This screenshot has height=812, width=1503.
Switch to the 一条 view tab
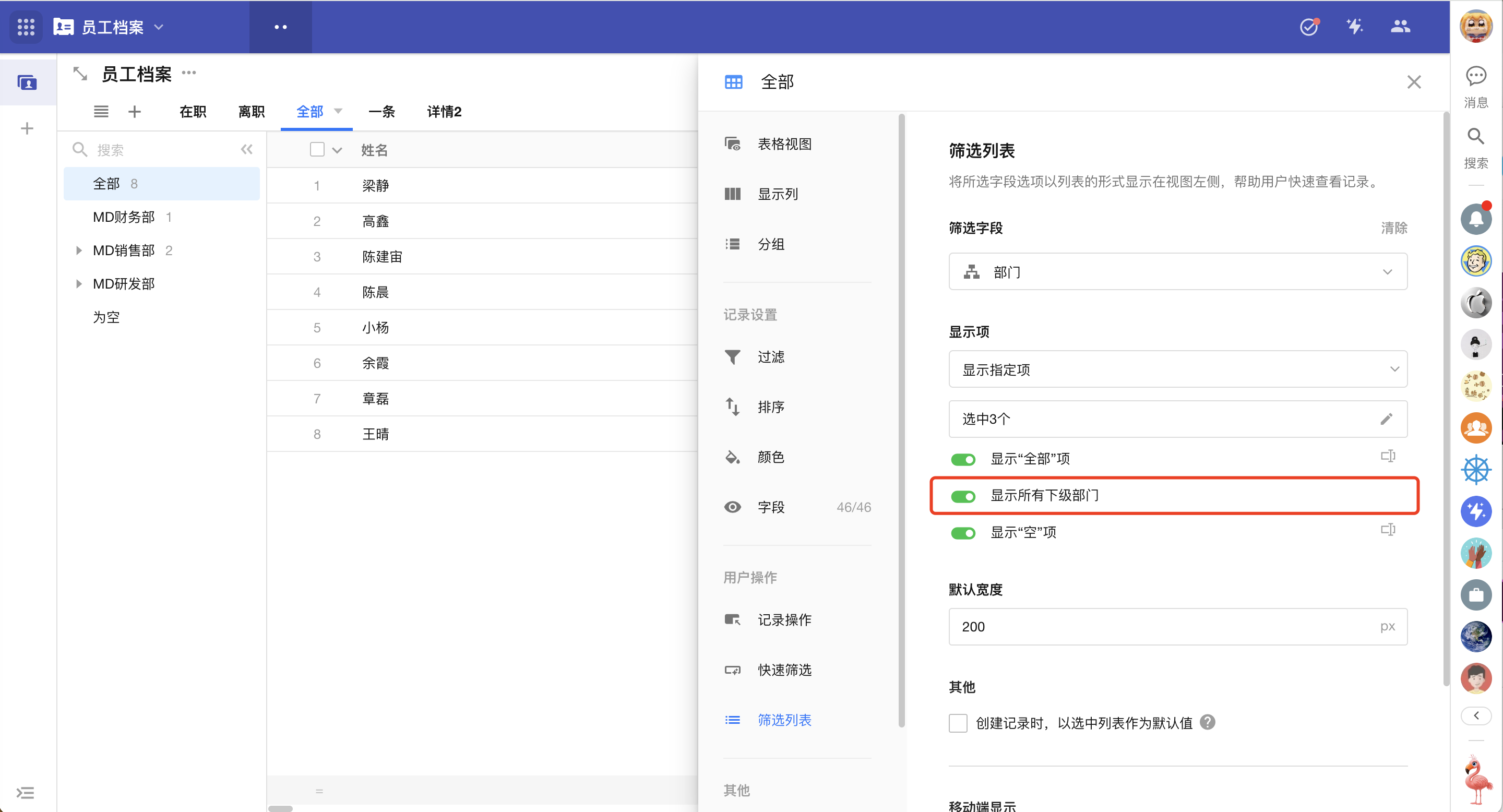(381, 112)
